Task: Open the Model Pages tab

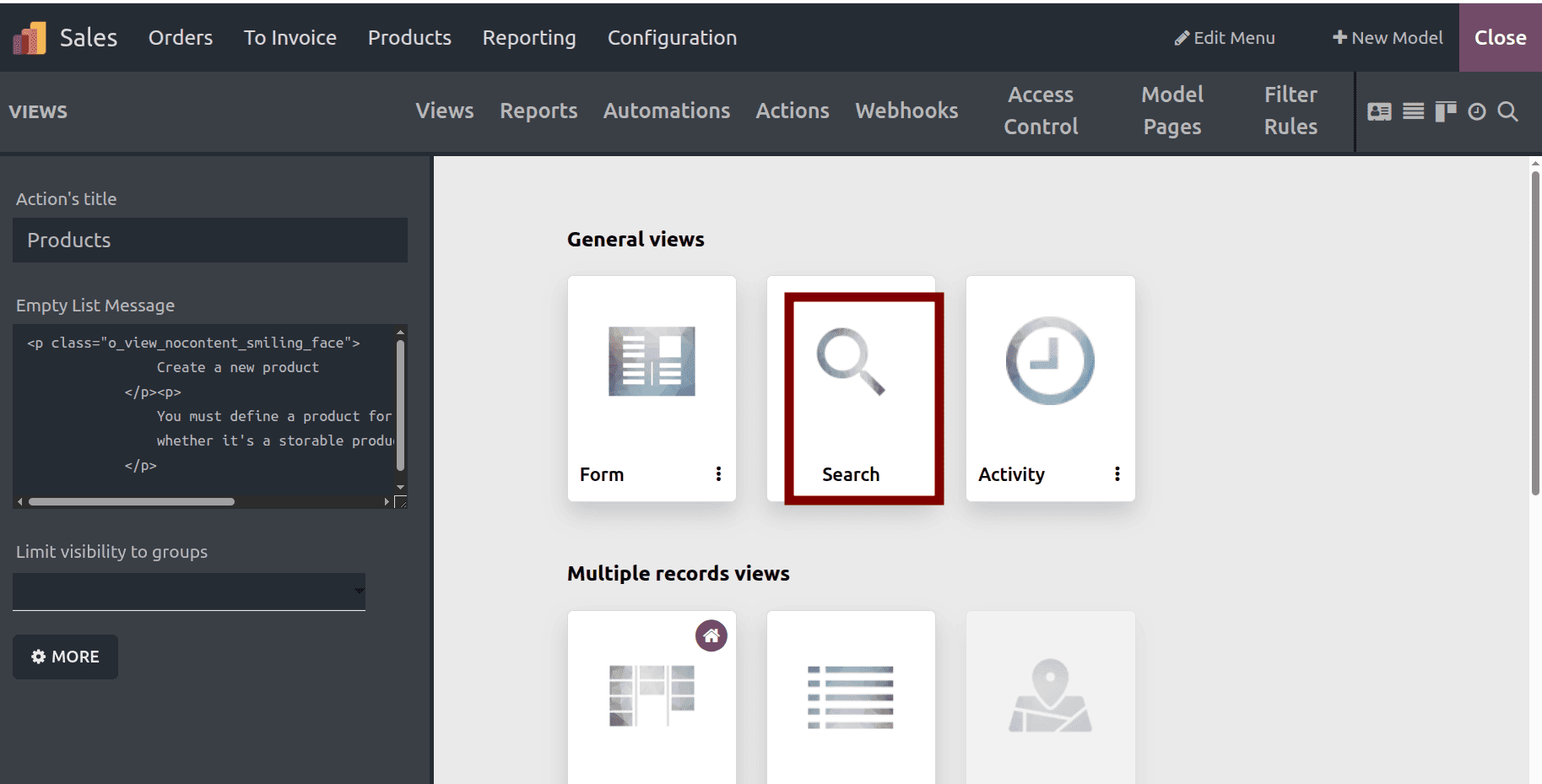Action: pos(1172,111)
